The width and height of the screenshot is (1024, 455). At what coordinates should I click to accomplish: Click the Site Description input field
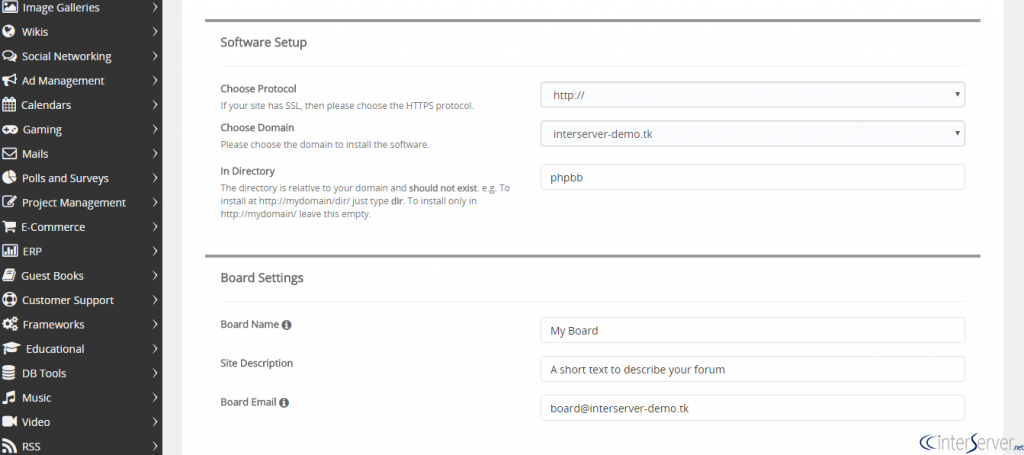tap(752, 369)
